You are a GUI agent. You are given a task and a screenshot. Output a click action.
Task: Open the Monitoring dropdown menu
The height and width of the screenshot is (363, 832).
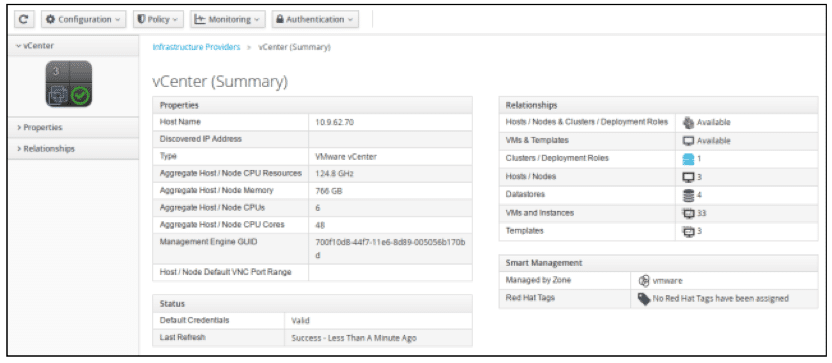pos(227,19)
